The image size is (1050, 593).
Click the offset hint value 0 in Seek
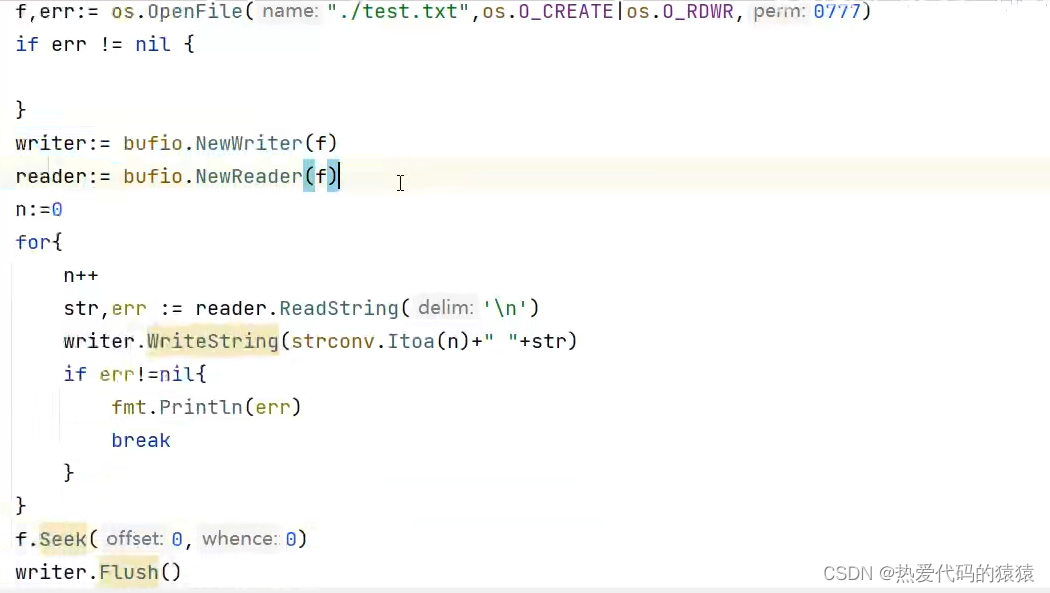[x=177, y=539]
